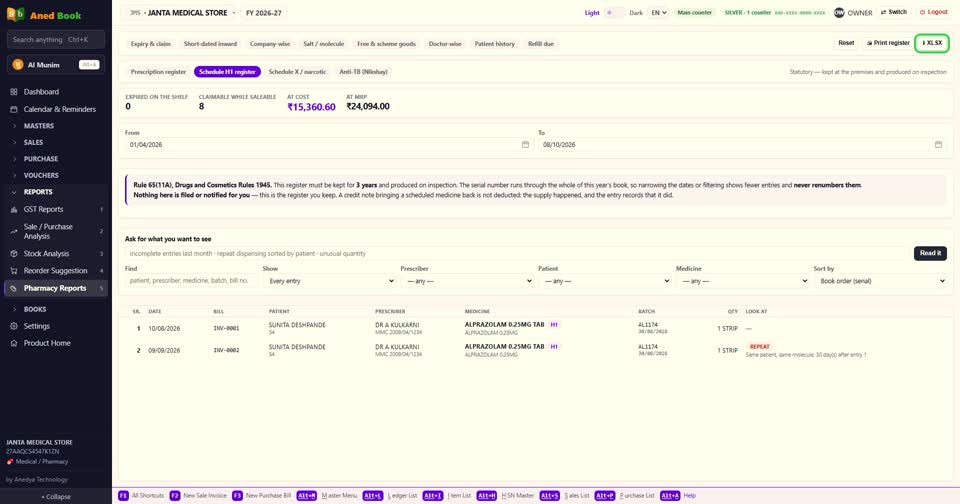The width and height of the screenshot is (960, 504).
Task: Click the Calendar & Reminders icon
Action: (13, 109)
